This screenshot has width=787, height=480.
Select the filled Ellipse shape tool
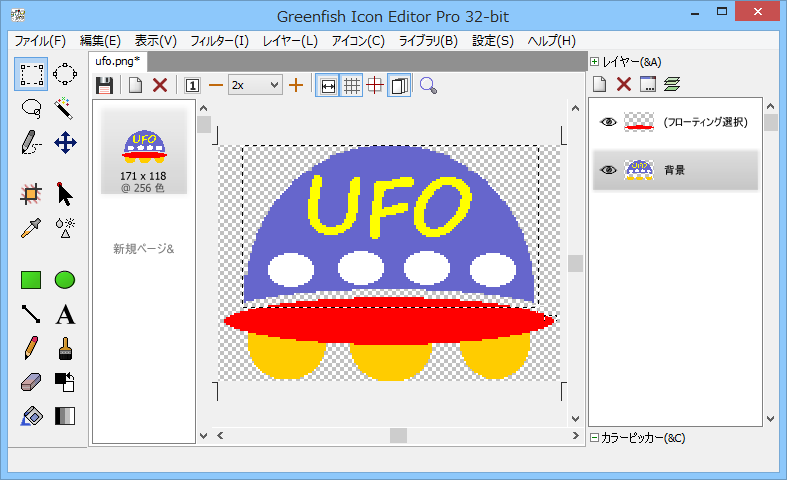[65, 280]
